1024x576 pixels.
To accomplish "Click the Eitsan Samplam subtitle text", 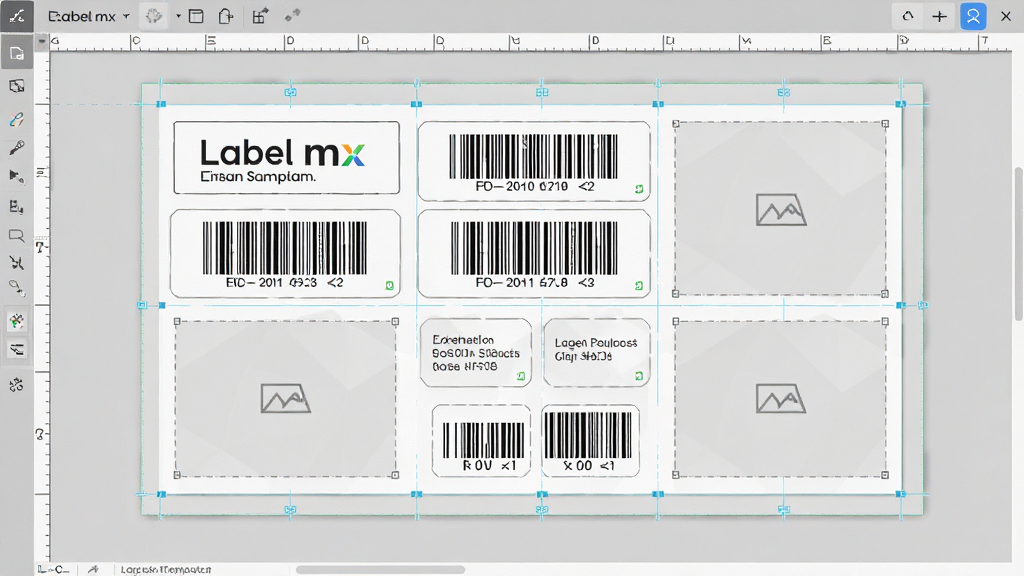I will tap(258, 176).
